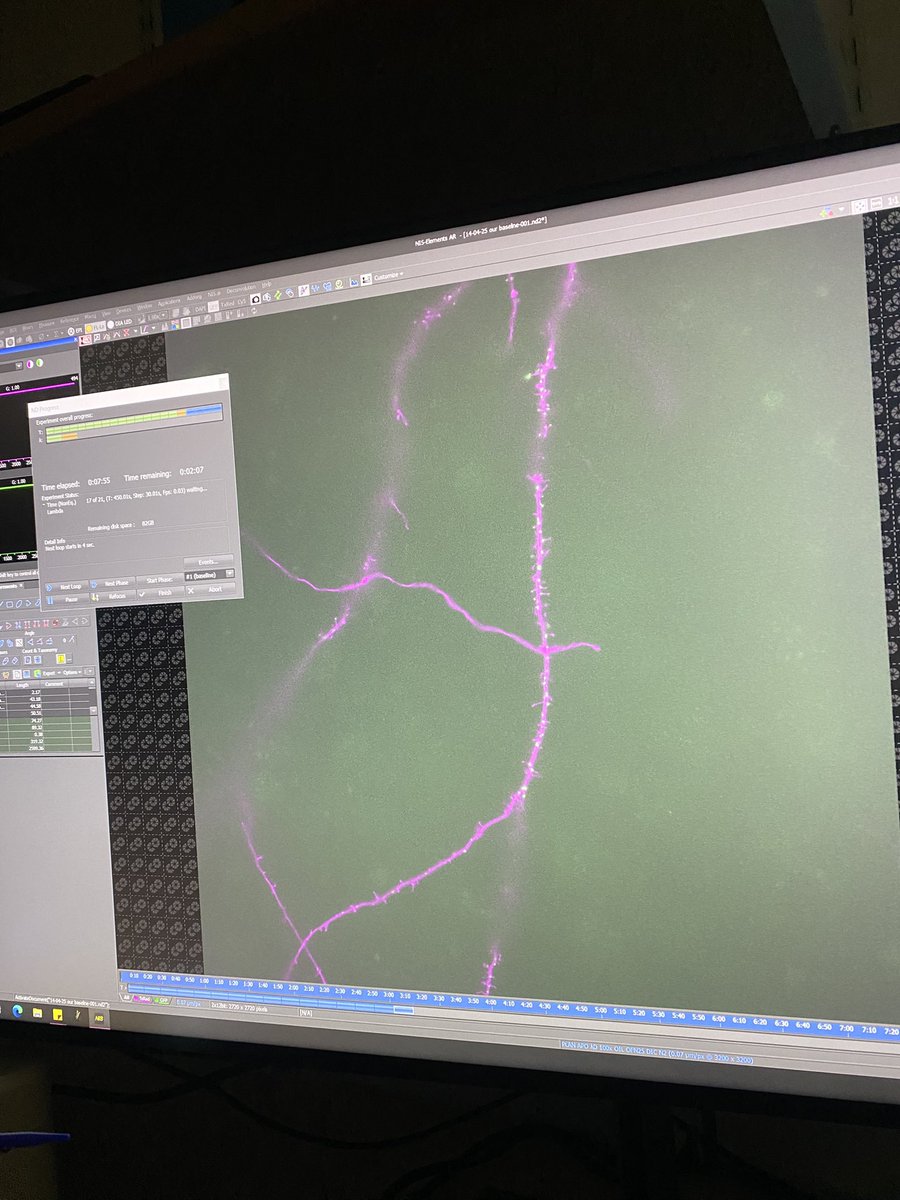This screenshot has height=1200, width=900.
Task: Click the 7:00 marker on the timeline
Action: click(x=846, y=1027)
